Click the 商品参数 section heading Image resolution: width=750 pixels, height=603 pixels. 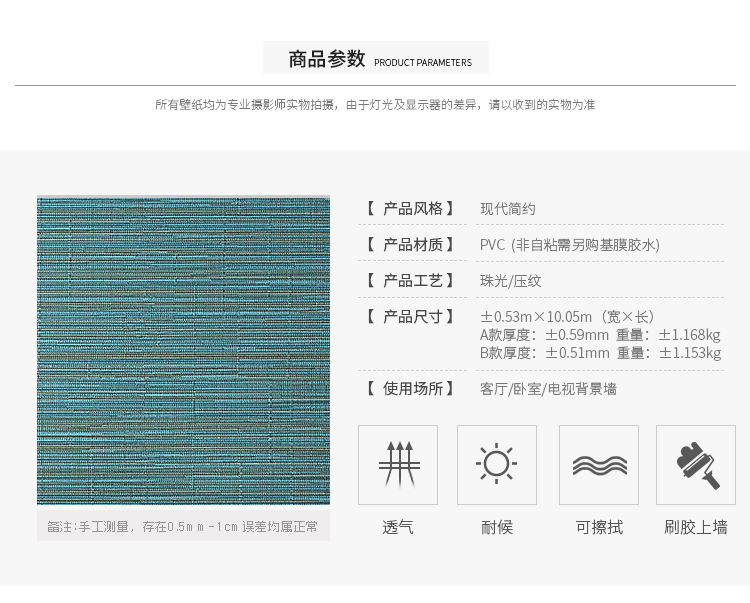pyautogui.click(x=326, y=59)
